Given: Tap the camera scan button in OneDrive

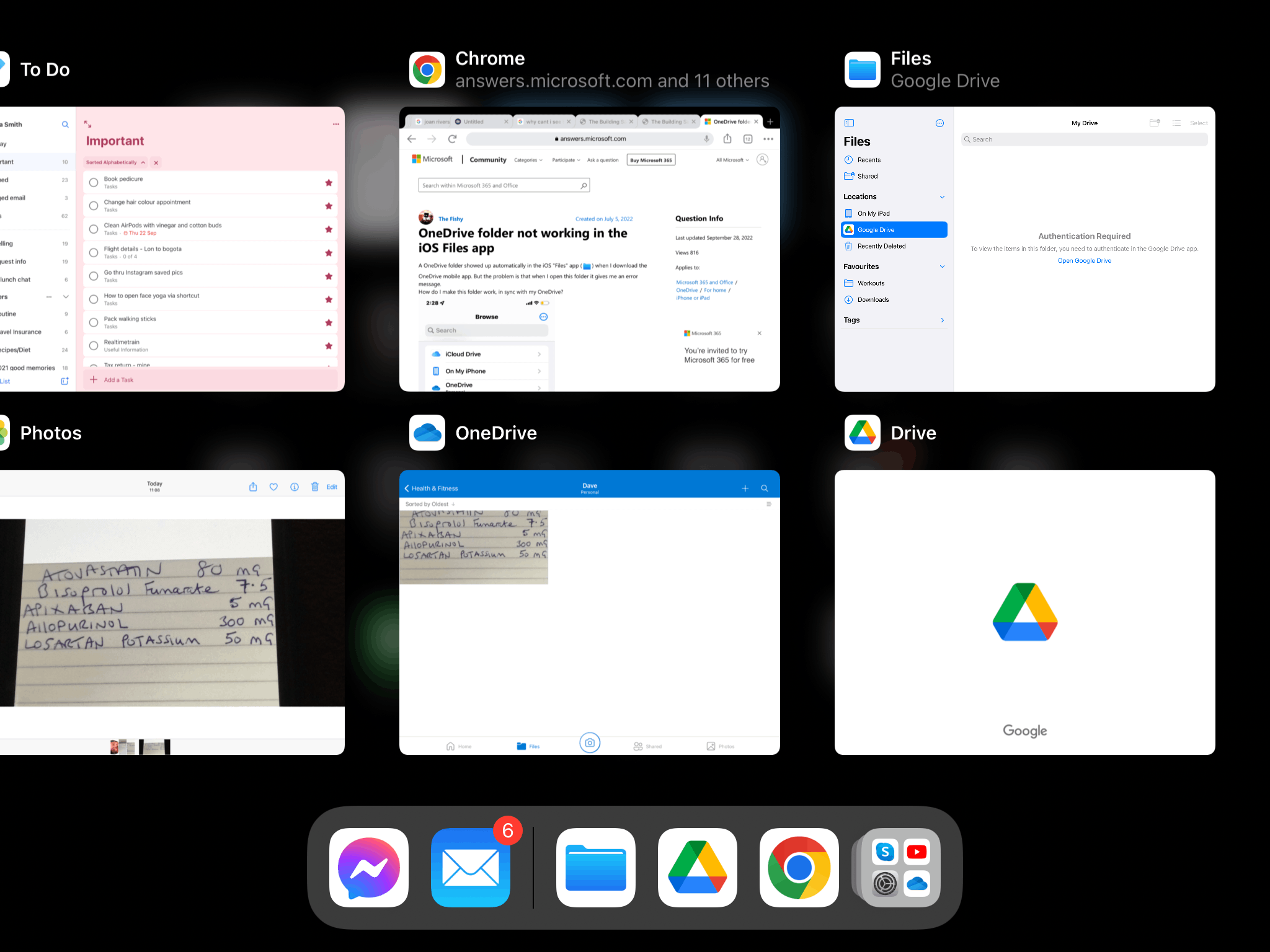Looking at the screenshot, I should click(x=590, y=743).
